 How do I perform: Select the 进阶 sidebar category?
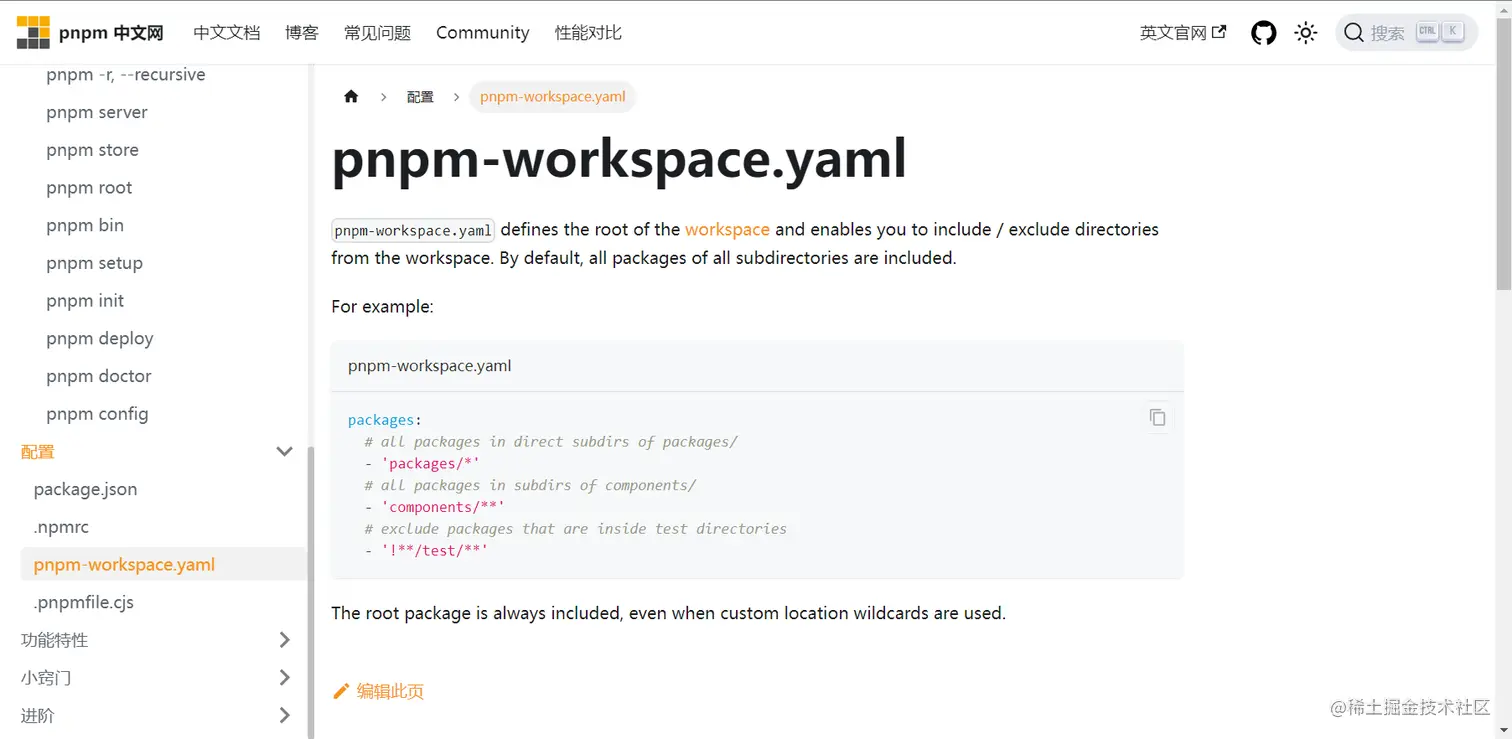tap(38, 715)
